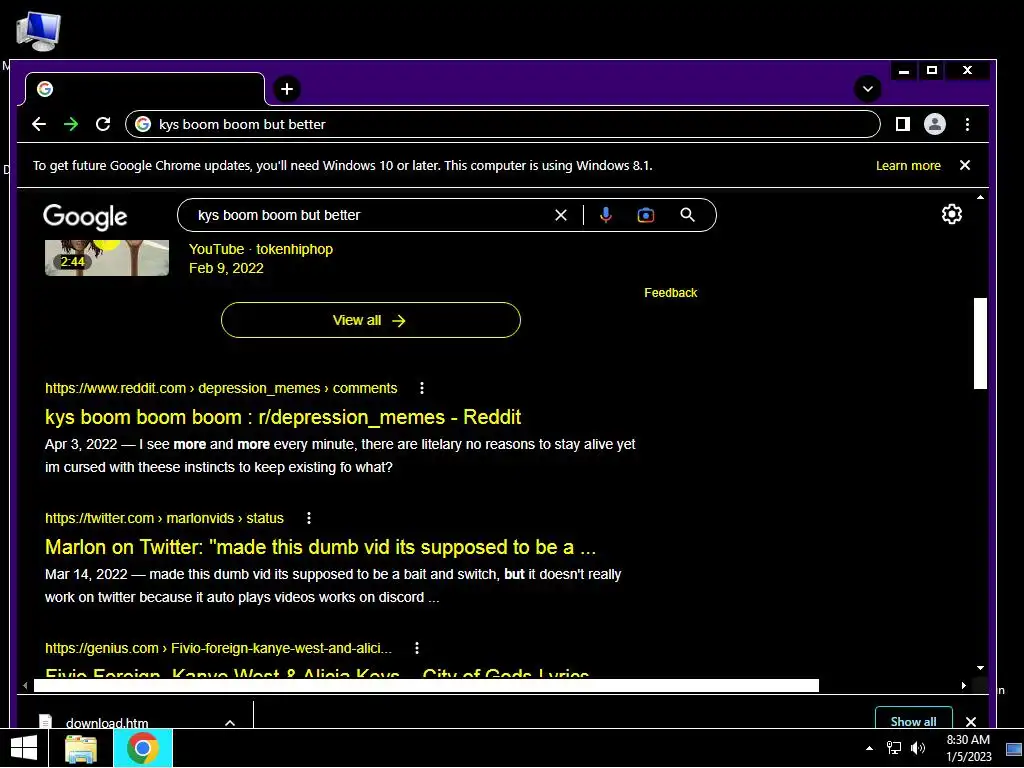Click the scroll up arrow
This screenshot has height=768, width=1024.
pos(980,197)
